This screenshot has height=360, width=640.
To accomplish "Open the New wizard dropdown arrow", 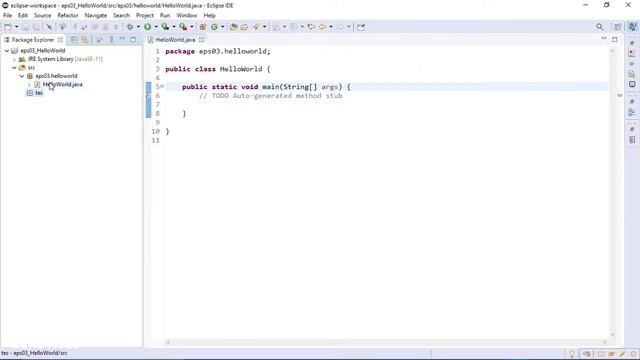I will 16,27.
